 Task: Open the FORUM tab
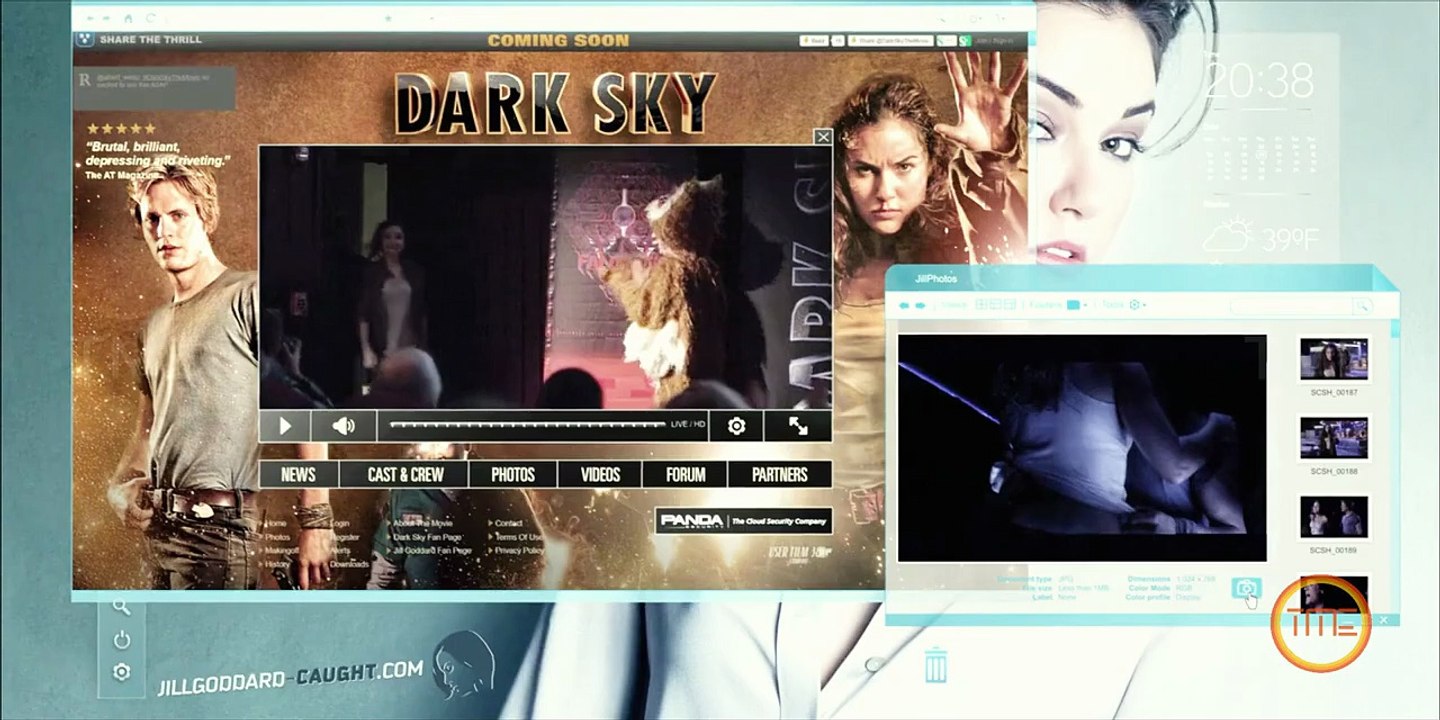(685, 475)
